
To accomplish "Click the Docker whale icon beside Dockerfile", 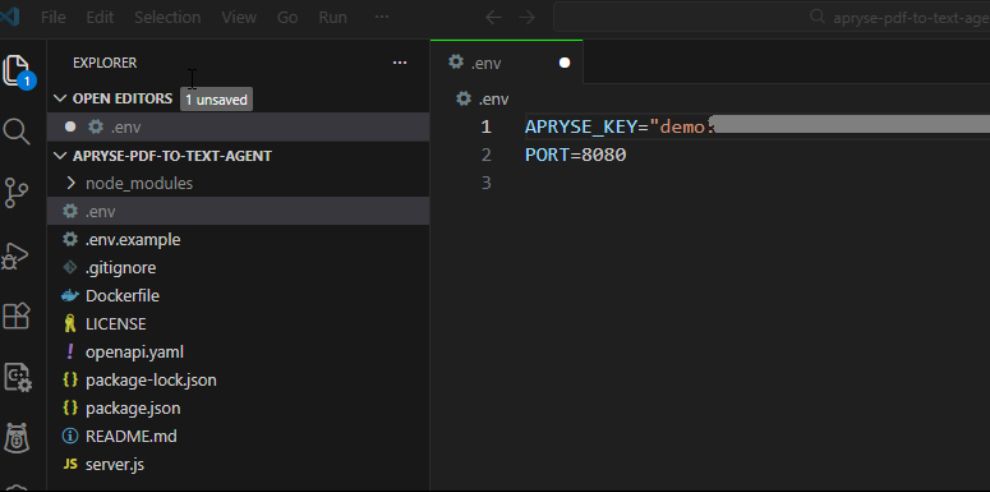I will point(70,296).
